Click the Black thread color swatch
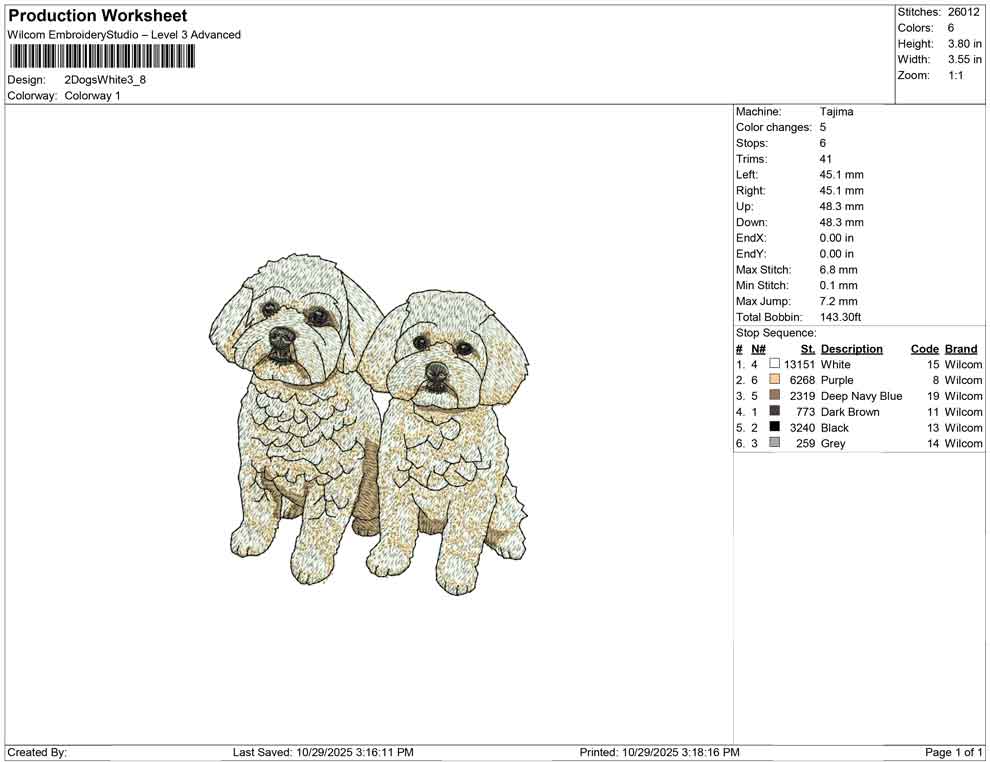Viewport: 990px width, 762px height. click(x=775, y=428)
